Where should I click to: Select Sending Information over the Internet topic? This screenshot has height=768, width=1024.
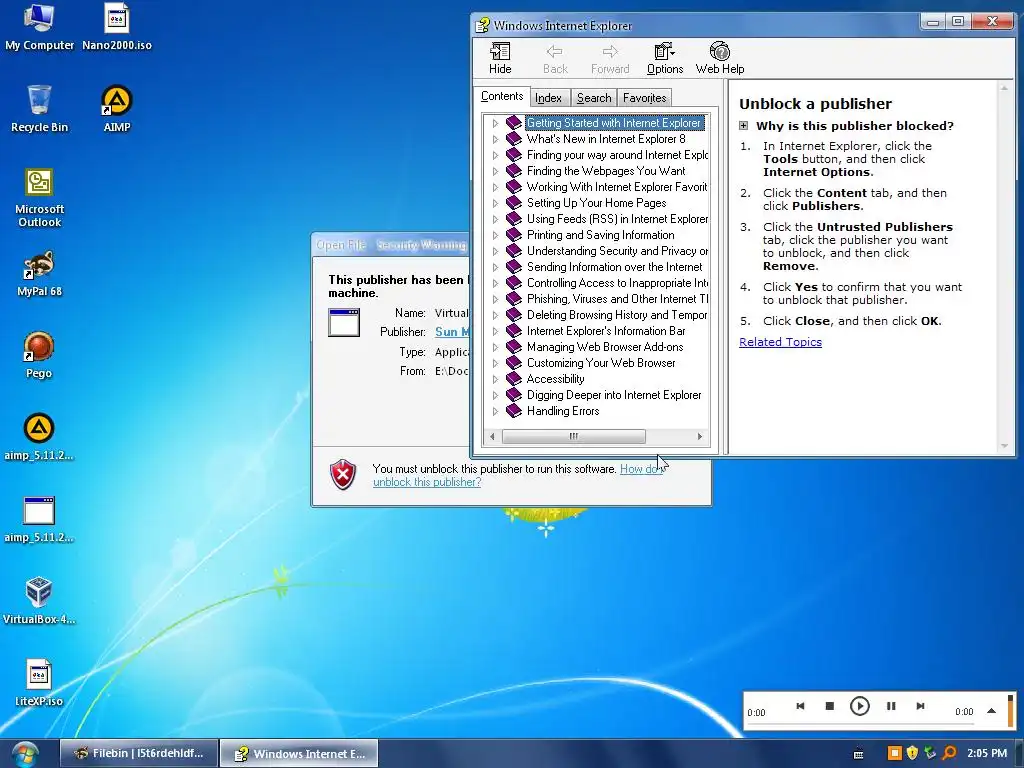615,267
